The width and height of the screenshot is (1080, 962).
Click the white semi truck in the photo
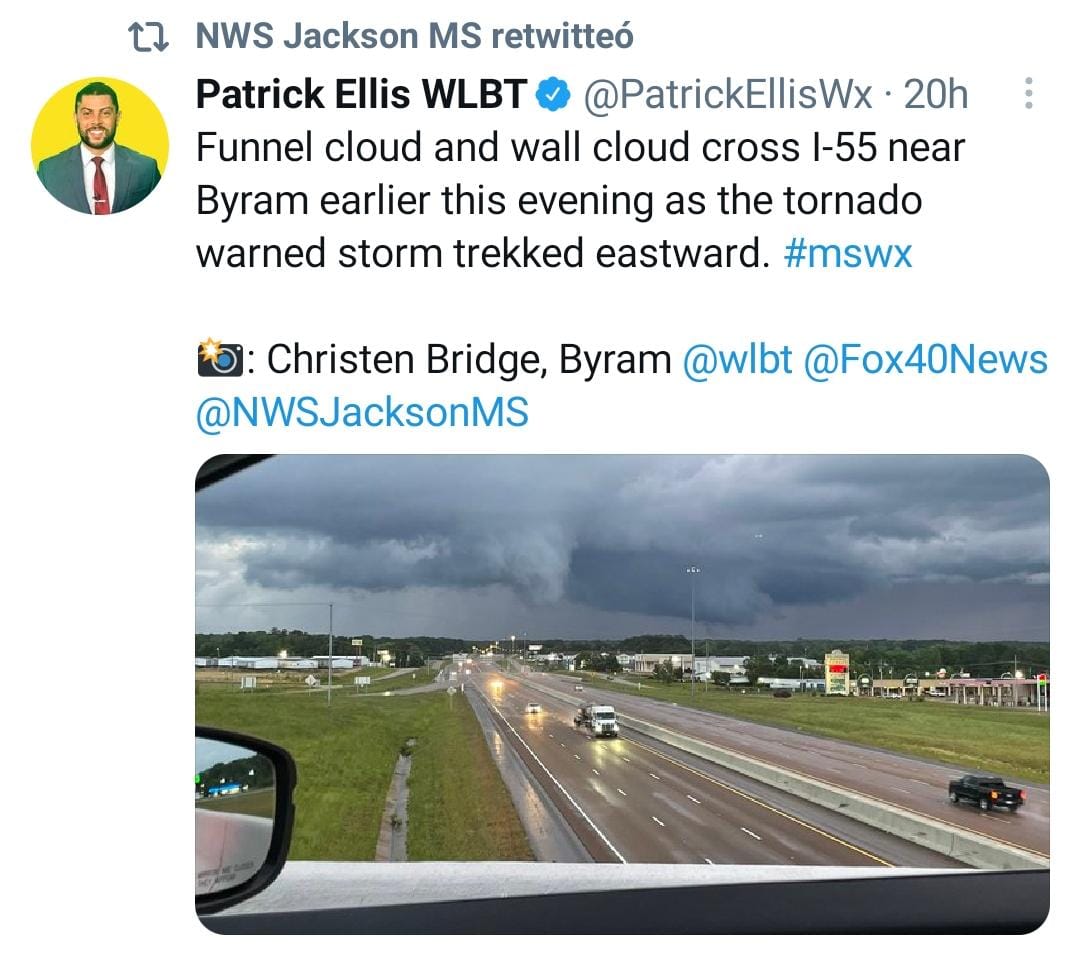tap(598, 719)
